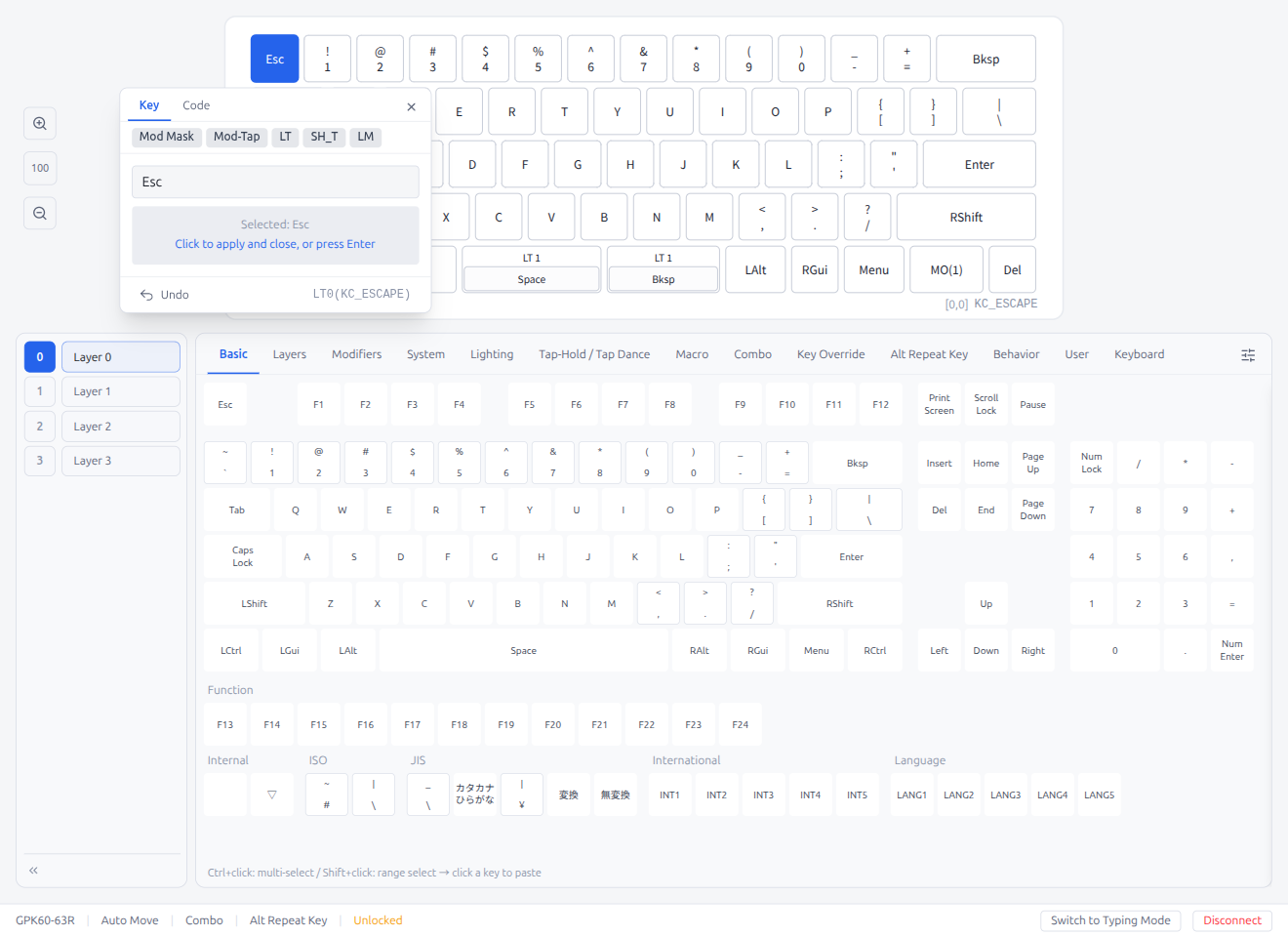Open the Lighting tab
Screen dimensions: 1288x937
(492, 354)
